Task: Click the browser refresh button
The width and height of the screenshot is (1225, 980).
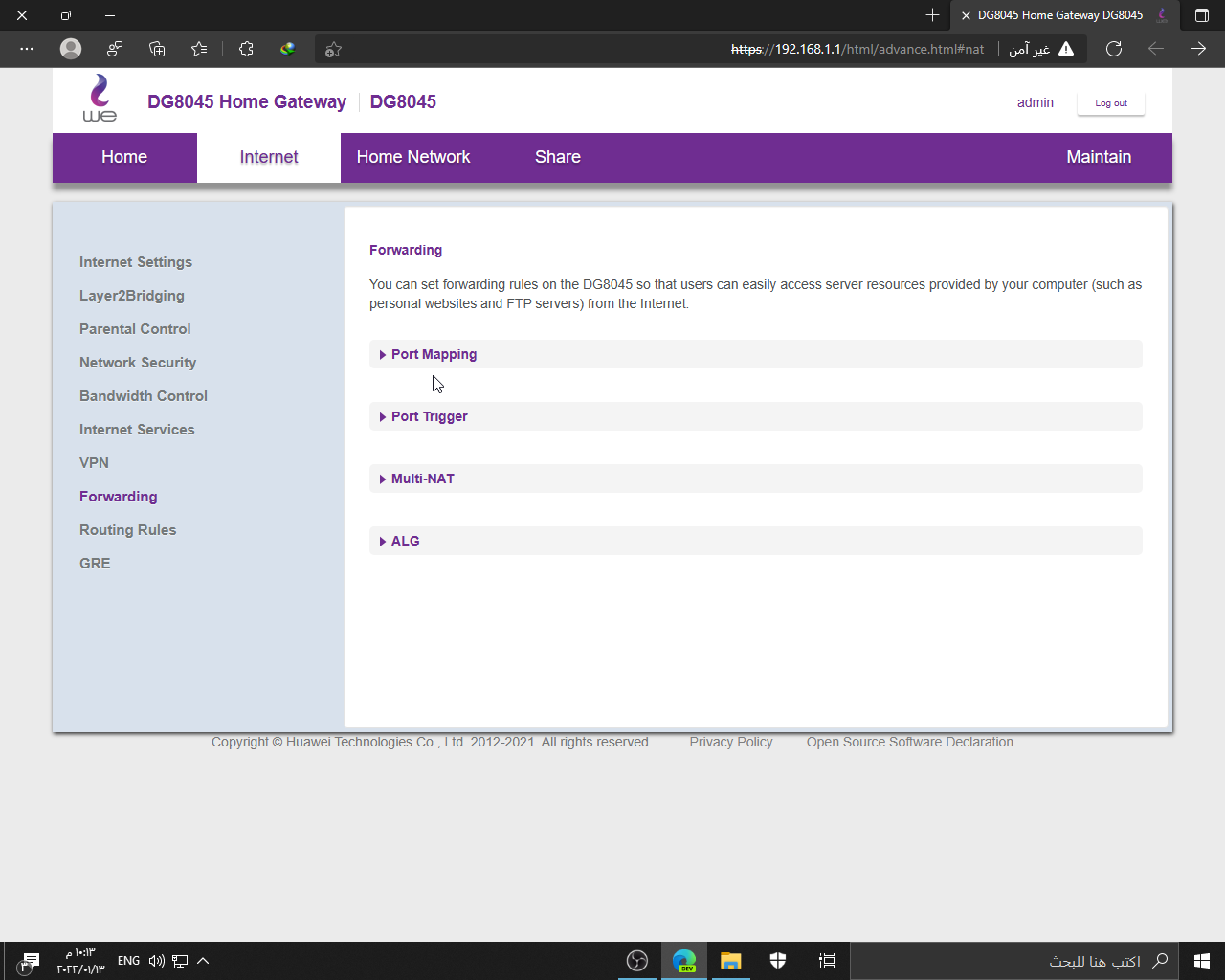Action: (x=1114, y=49)
